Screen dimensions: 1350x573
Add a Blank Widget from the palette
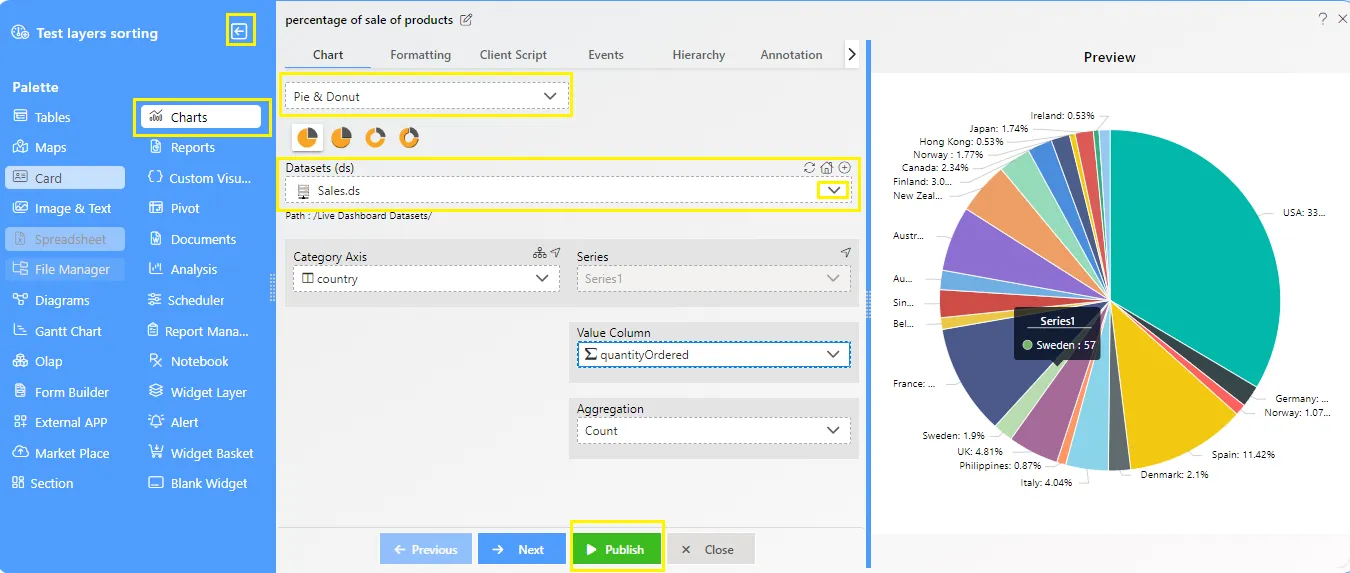pos(198,483)
